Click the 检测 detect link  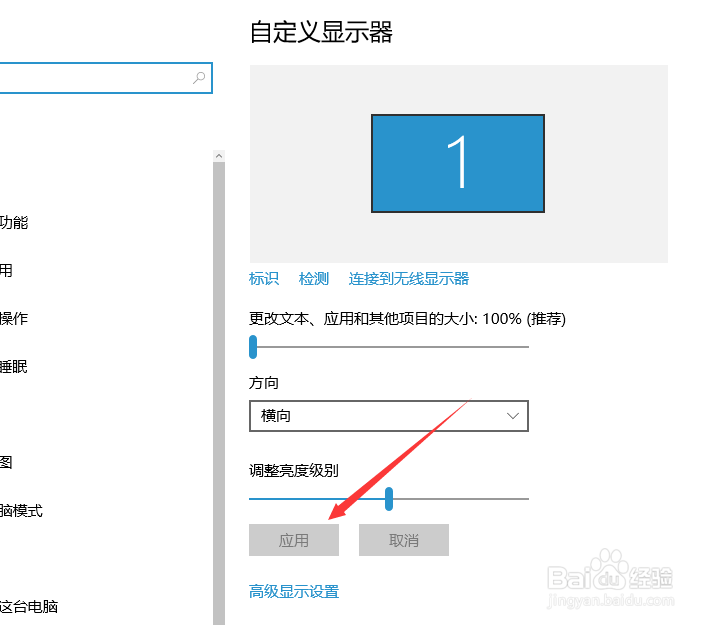tap(313, 279)
